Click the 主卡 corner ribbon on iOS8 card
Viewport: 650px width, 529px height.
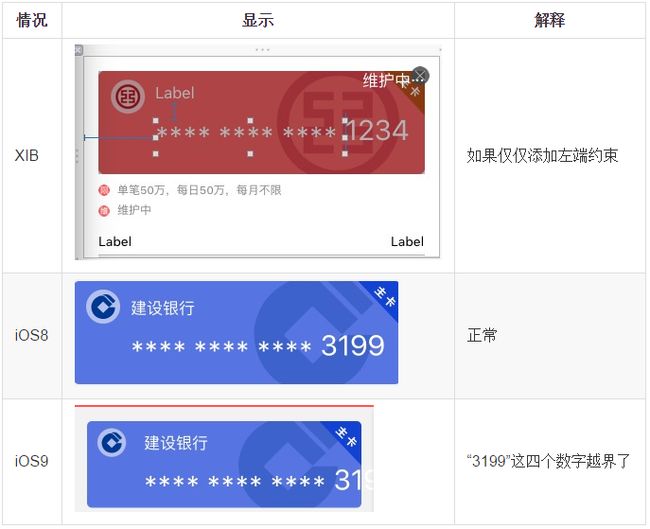point(384,296)
